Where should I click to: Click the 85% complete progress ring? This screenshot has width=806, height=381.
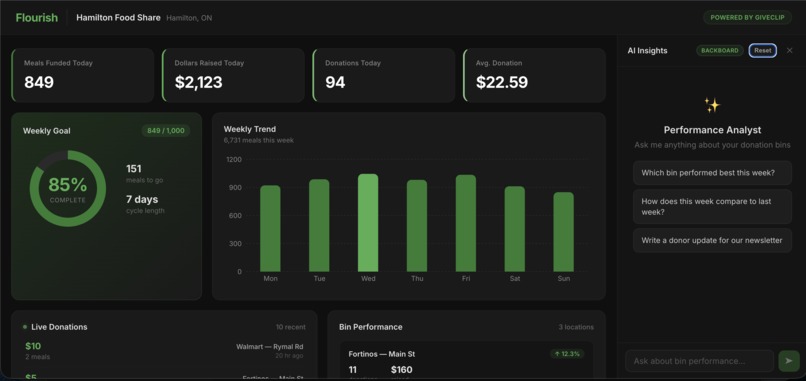pos(68,189)
